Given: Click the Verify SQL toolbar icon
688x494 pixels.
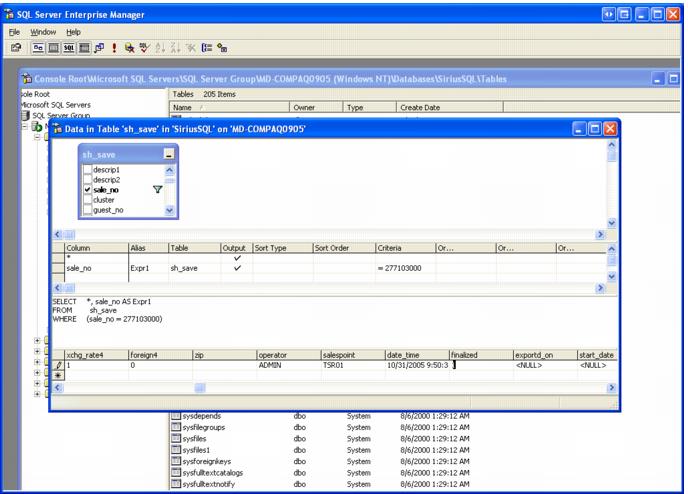Looking at the screenshot, I should (x=145, y=47).
